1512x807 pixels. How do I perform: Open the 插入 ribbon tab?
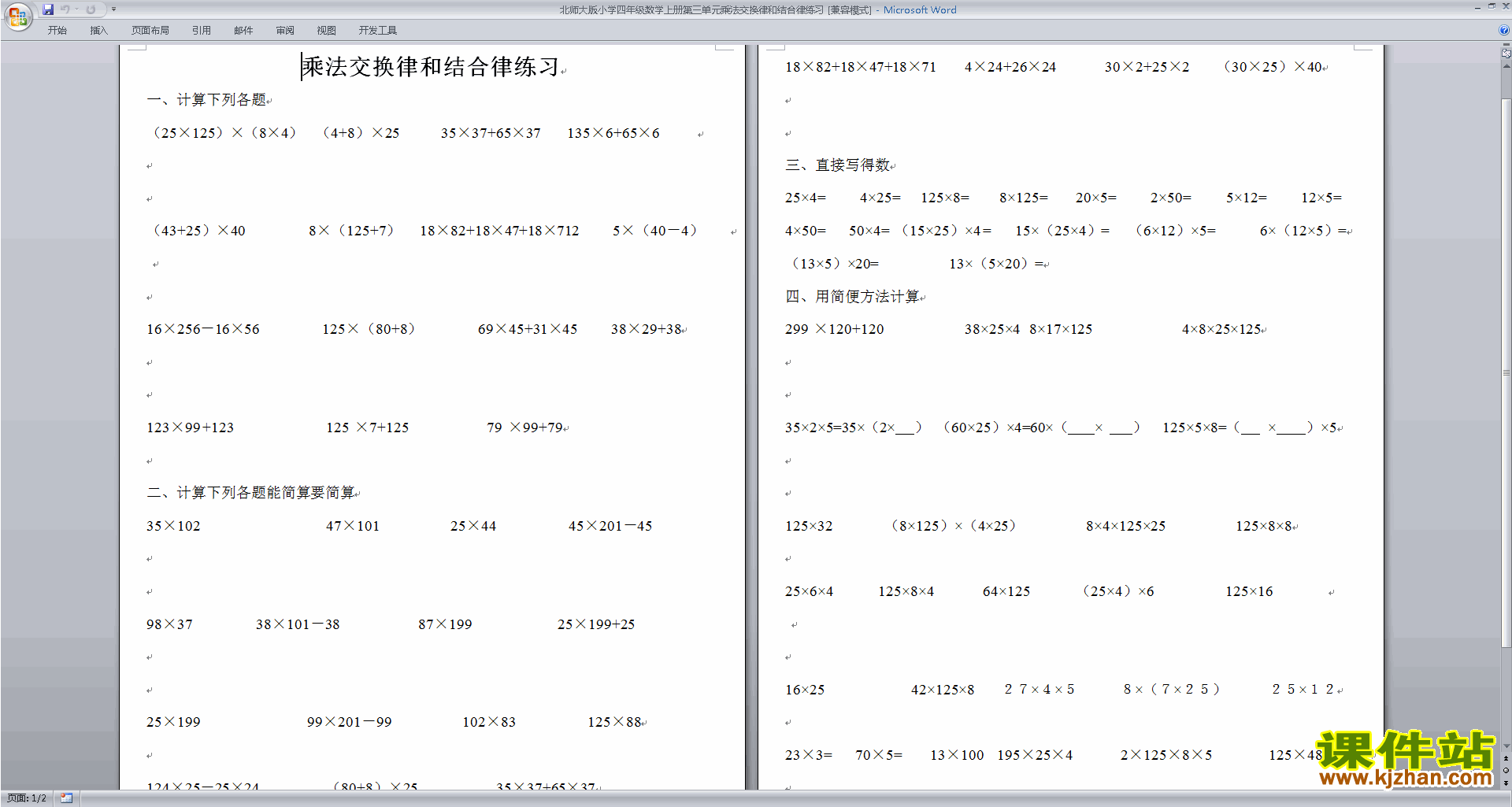(x=98, y=31)
